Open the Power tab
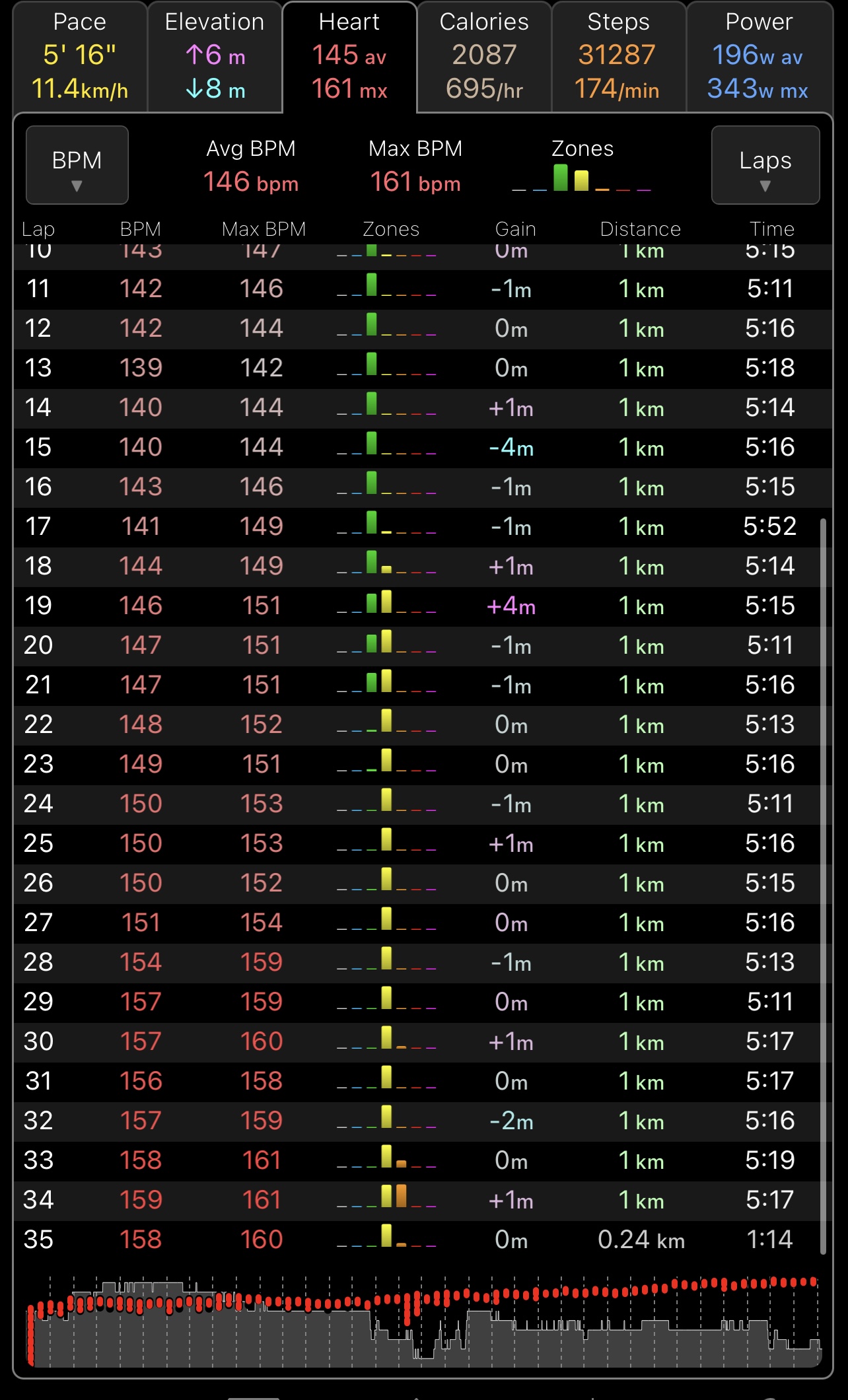Viewport: 848px width, 1400px height. (758, 57)
